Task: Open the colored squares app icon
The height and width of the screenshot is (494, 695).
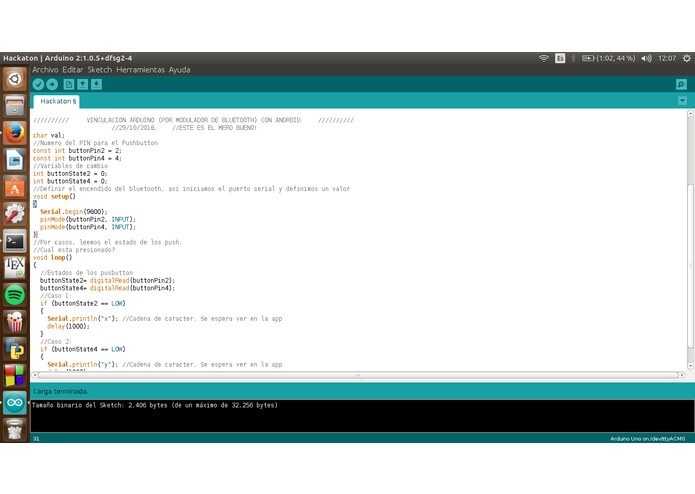Action: coord(15,376)
